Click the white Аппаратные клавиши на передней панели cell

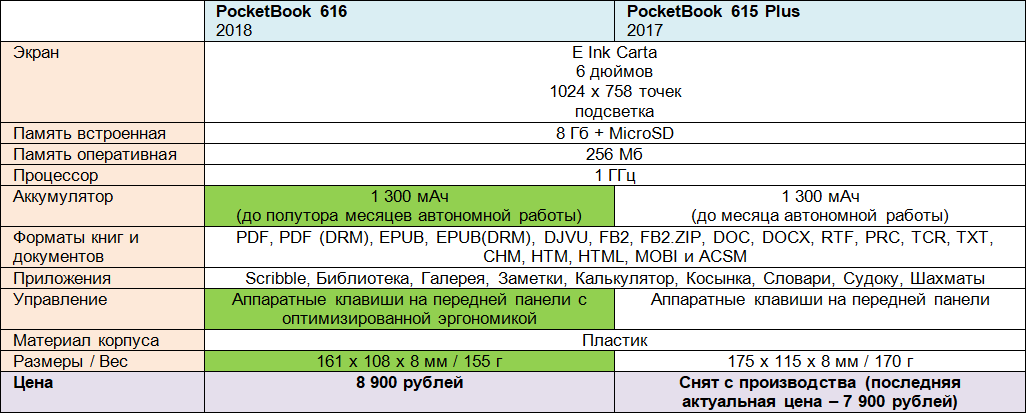point(820,309)
